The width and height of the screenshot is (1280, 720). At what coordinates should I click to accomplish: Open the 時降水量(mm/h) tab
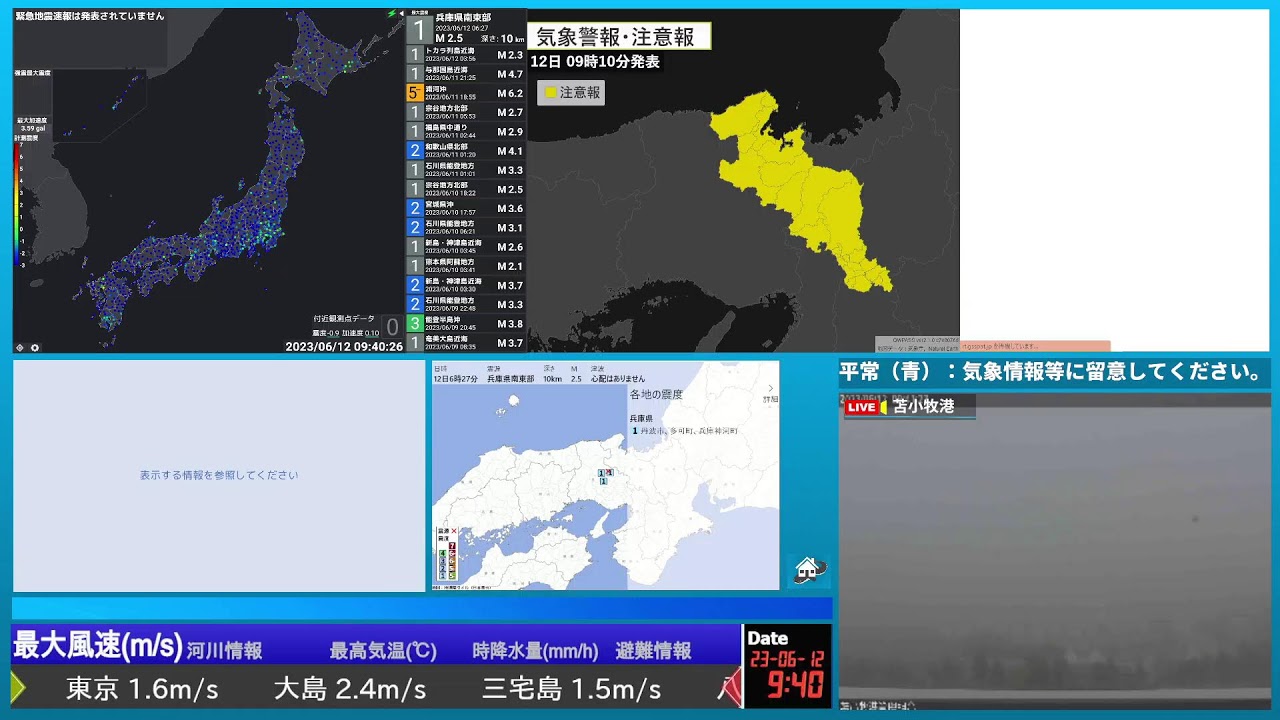coord(535,651)
